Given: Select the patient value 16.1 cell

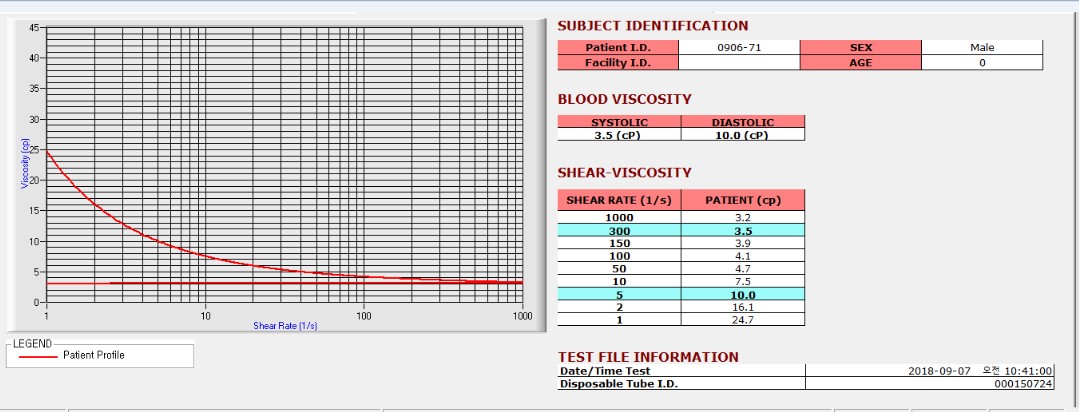Looking at the screenshot, I should [x=742, y=307].
